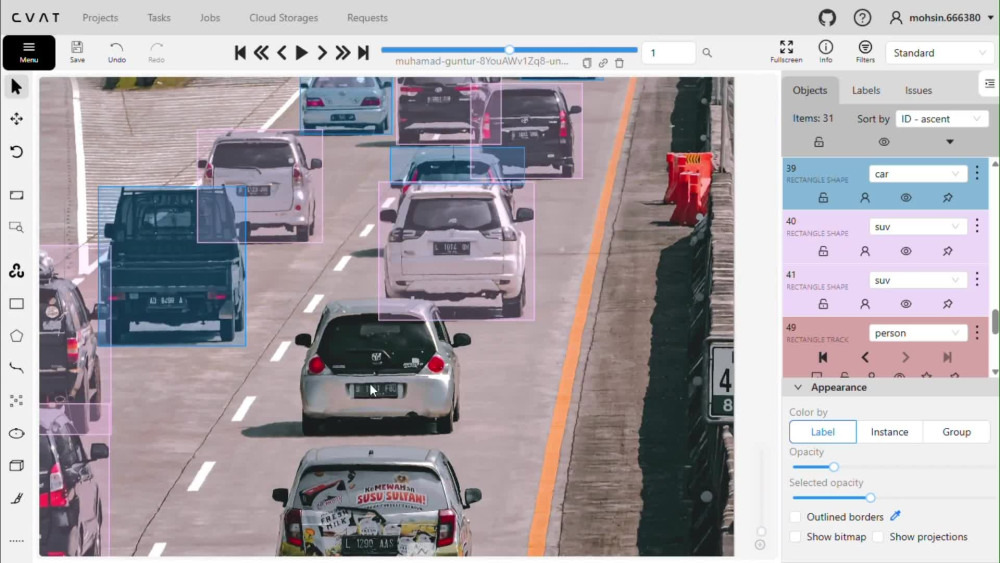Open the three-dot menu for object 39

click(x=977, y=173)
